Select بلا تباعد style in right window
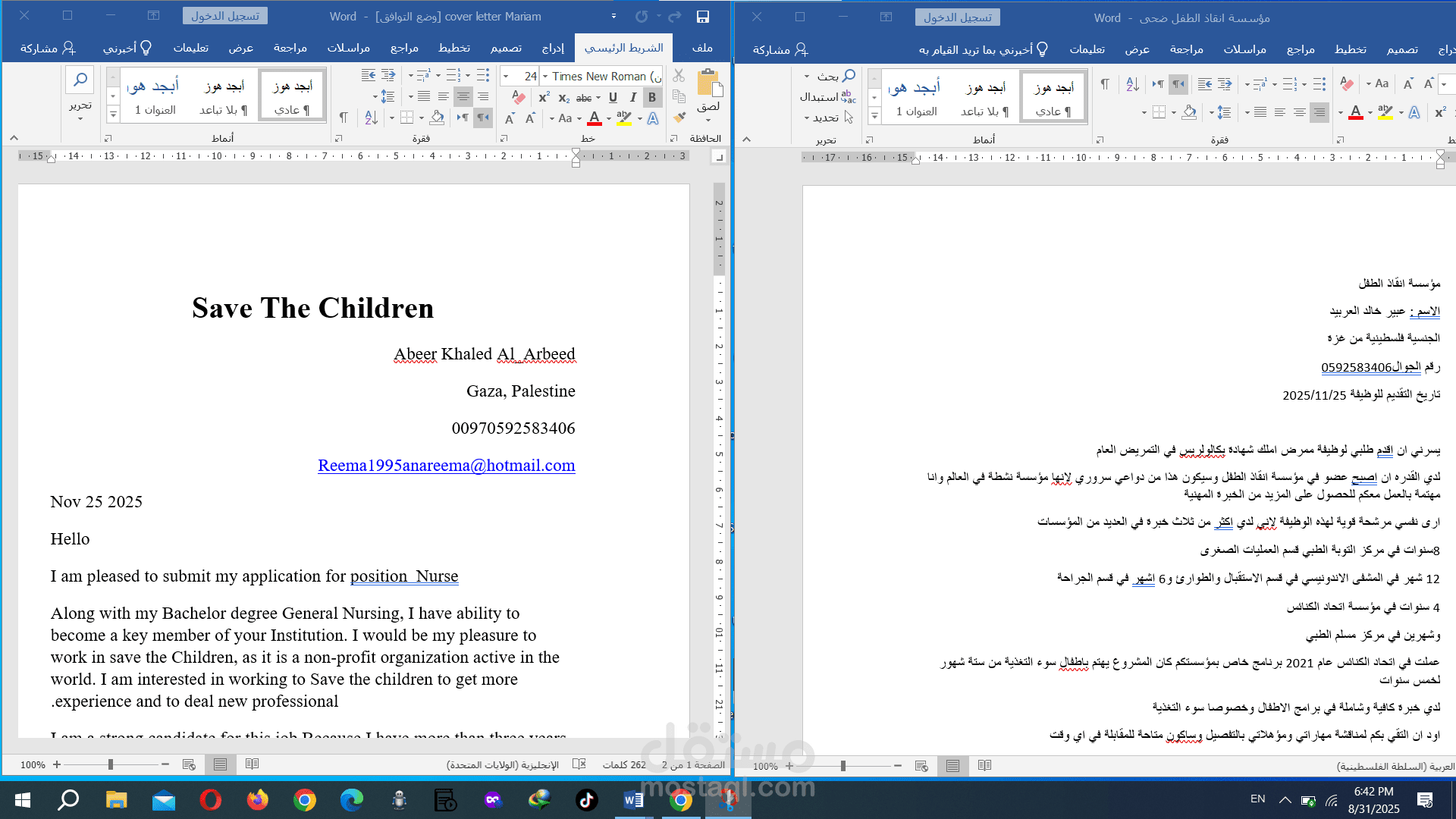The height and width of the screenshot is (819, 1456). pos(984,97)
